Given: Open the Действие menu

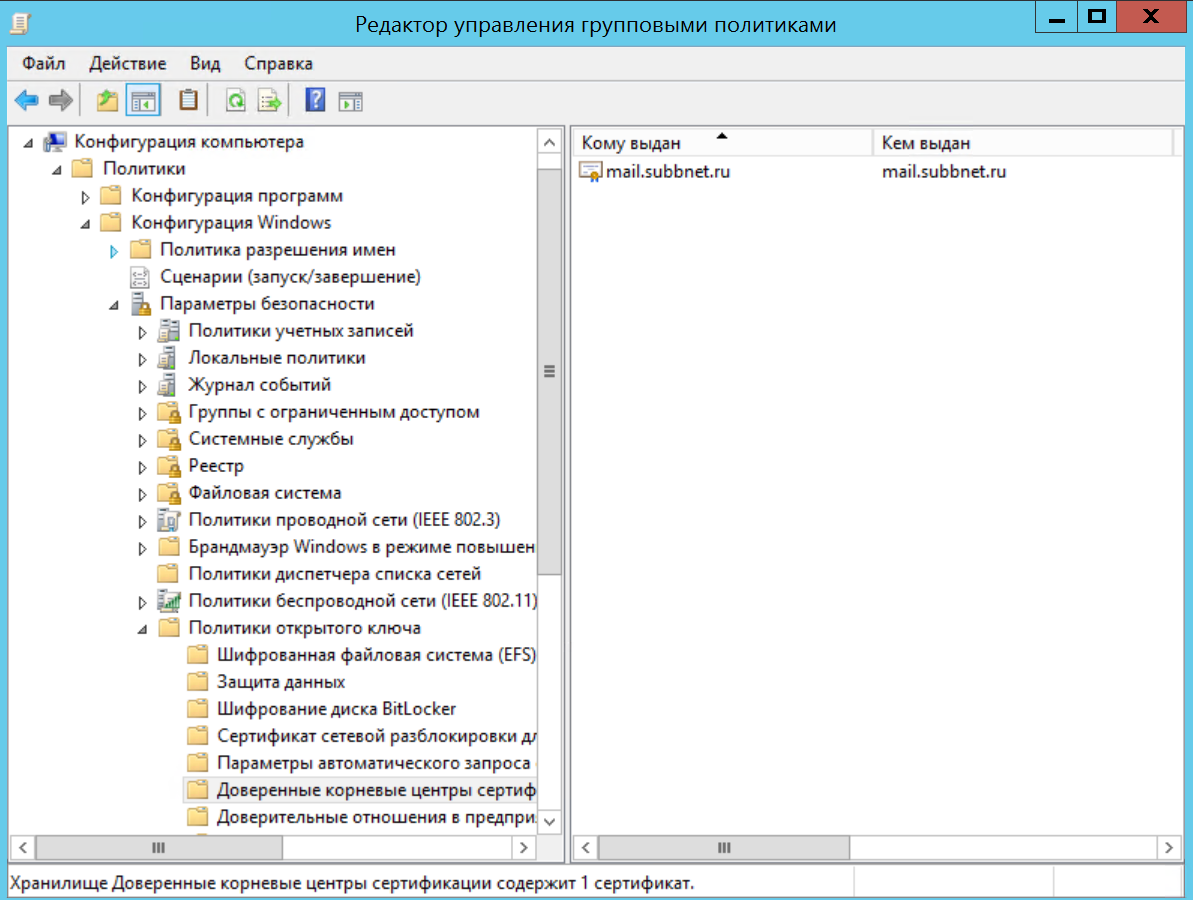Looking at the screenshot, I should point(127,63).
